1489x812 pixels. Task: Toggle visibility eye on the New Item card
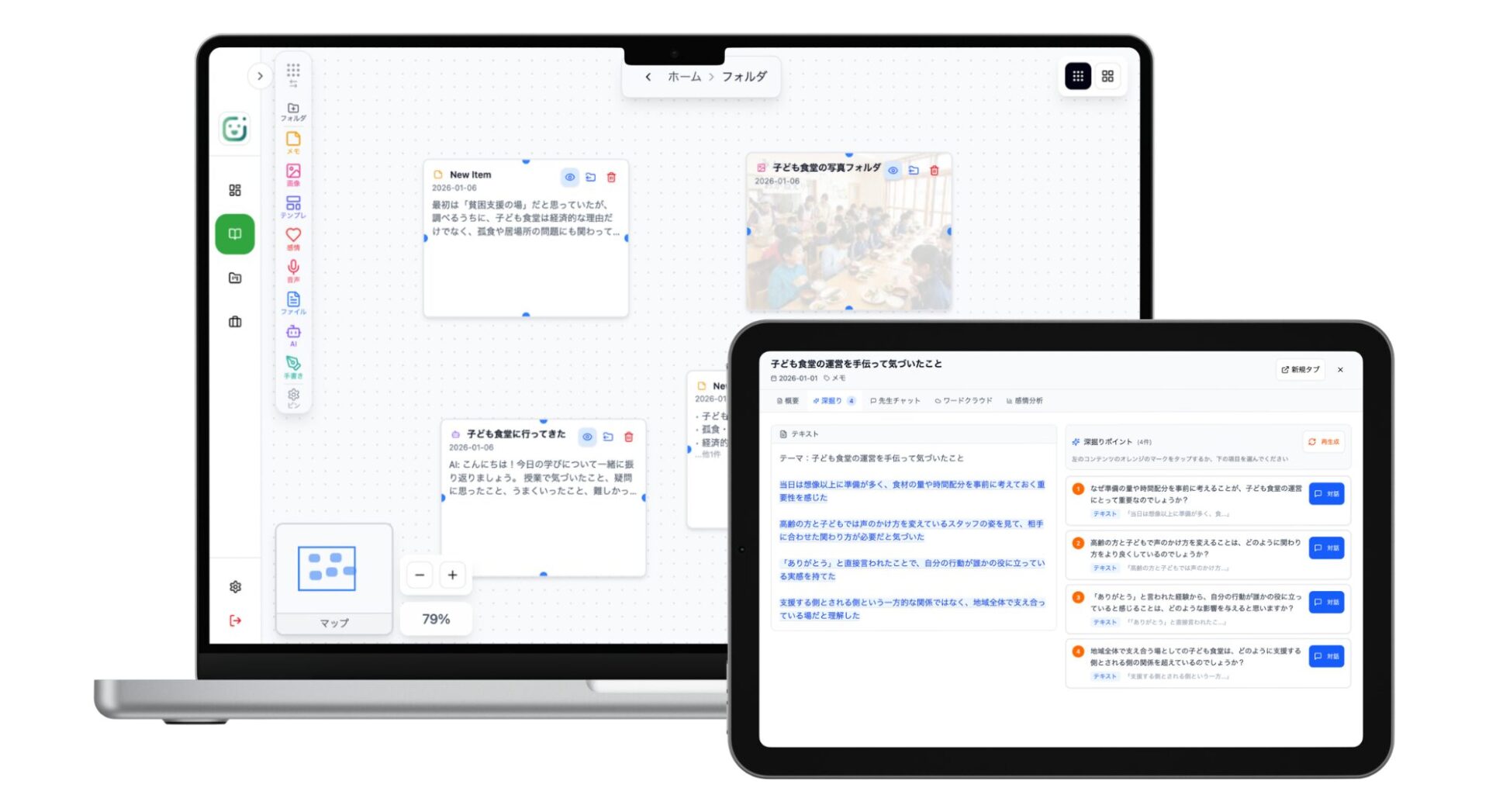[x=570, y=178]
